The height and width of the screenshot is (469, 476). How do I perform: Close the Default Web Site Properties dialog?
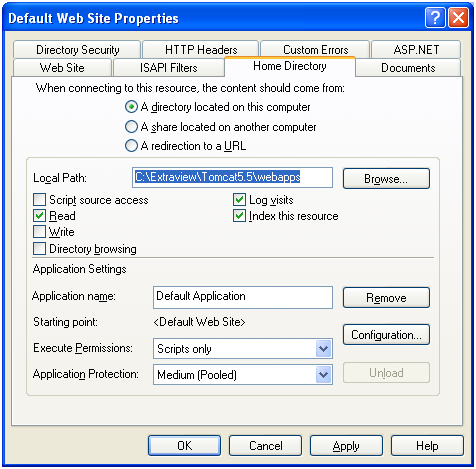(458, 18)
